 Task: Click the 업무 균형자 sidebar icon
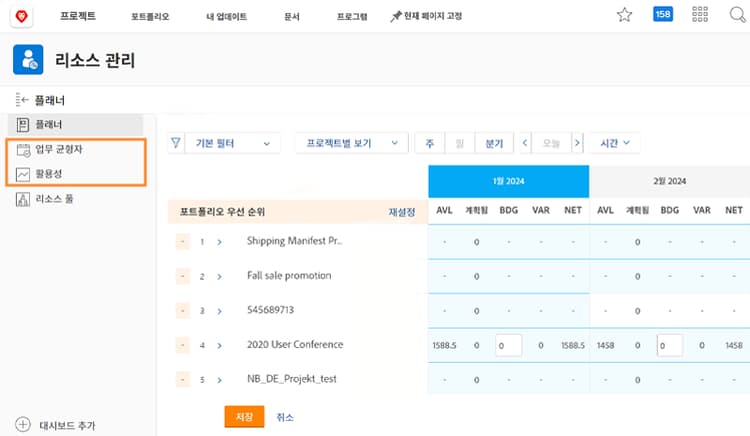point(23,150)
